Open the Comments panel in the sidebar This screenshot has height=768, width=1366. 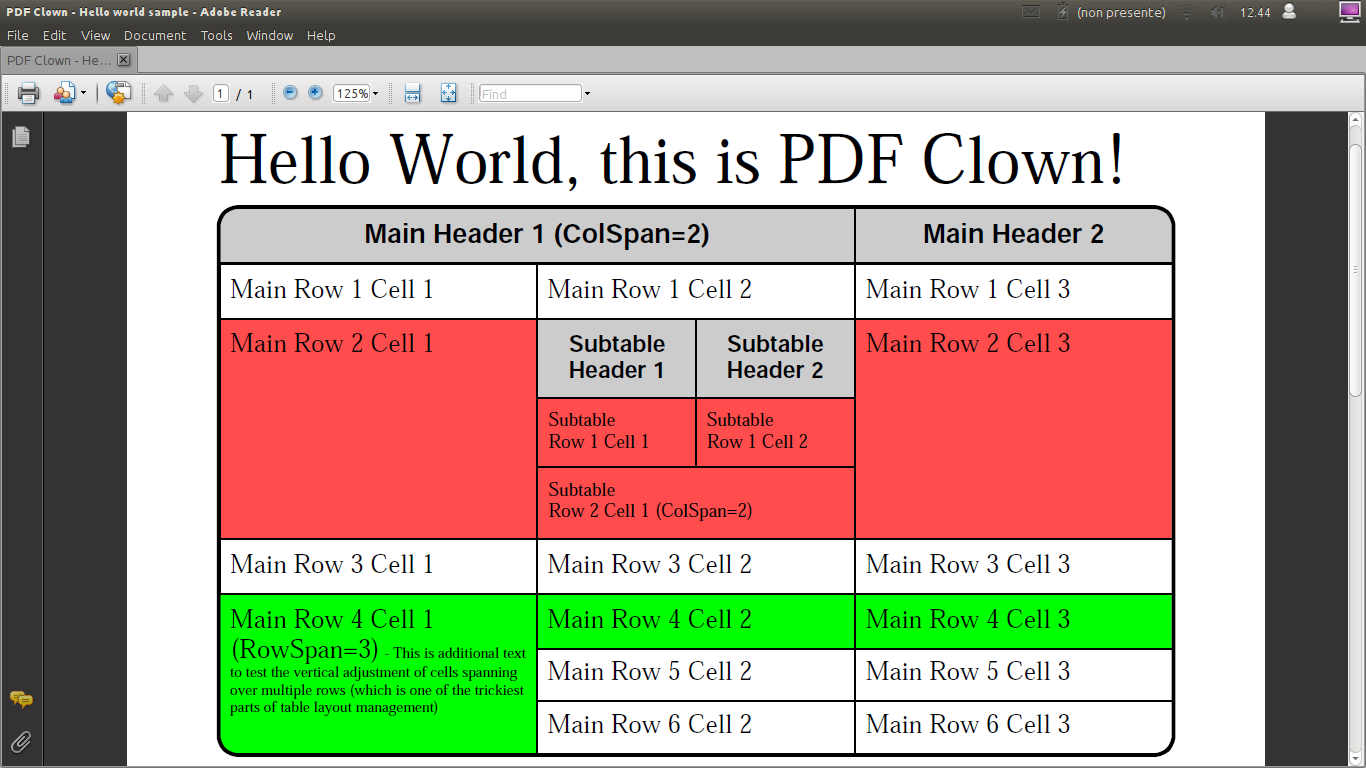pos(21,700)
